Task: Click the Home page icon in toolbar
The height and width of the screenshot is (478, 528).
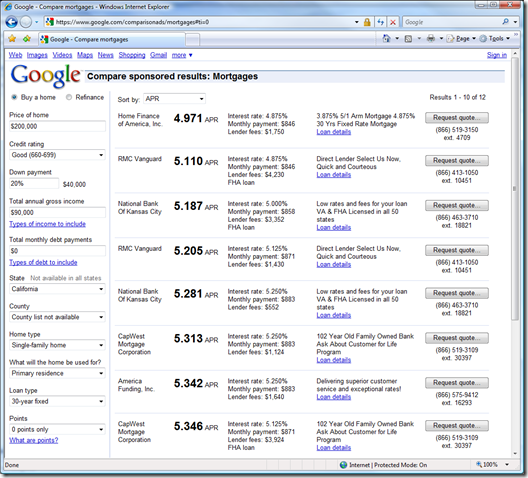Action: point(387,38)
